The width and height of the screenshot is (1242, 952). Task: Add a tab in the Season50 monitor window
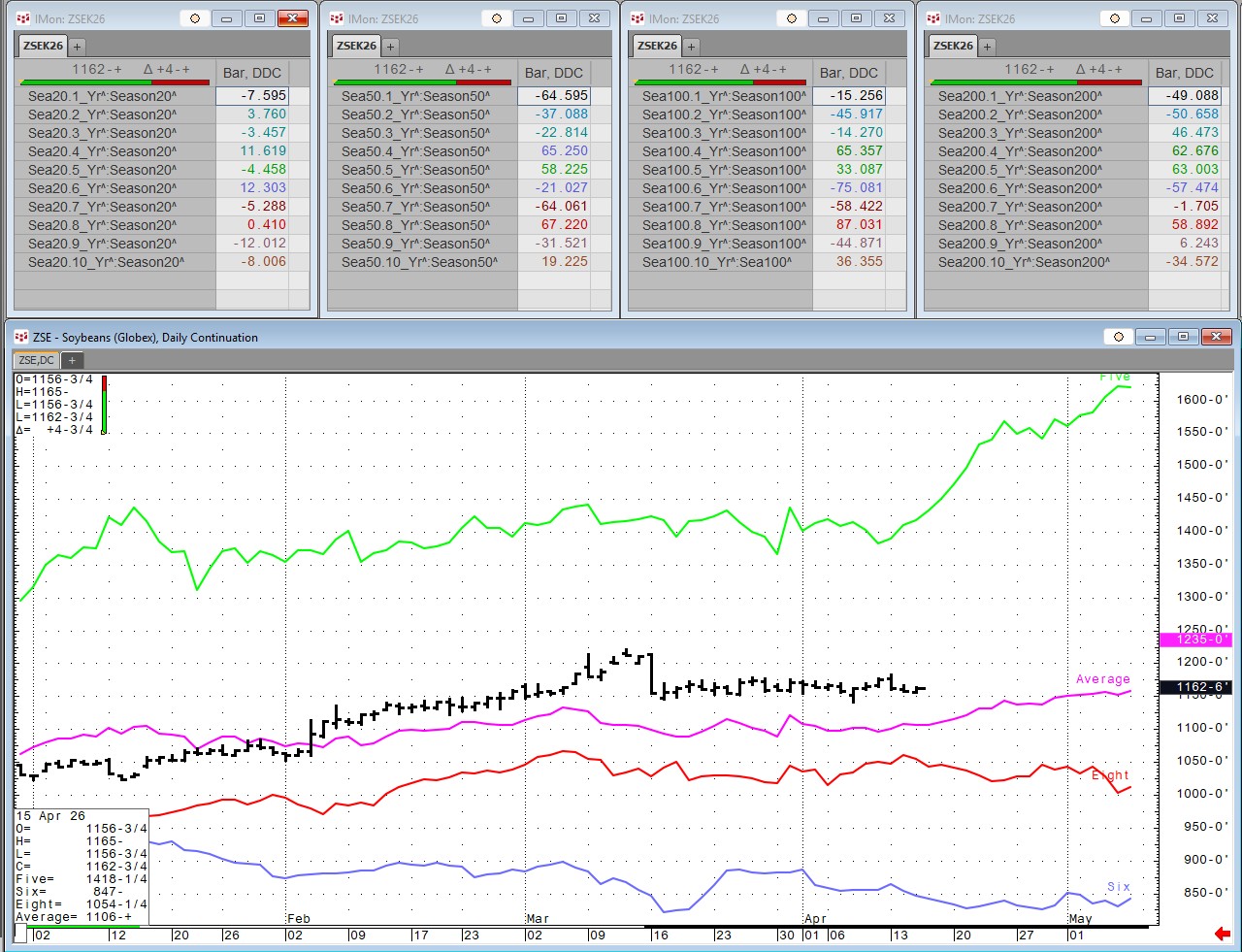390,47
